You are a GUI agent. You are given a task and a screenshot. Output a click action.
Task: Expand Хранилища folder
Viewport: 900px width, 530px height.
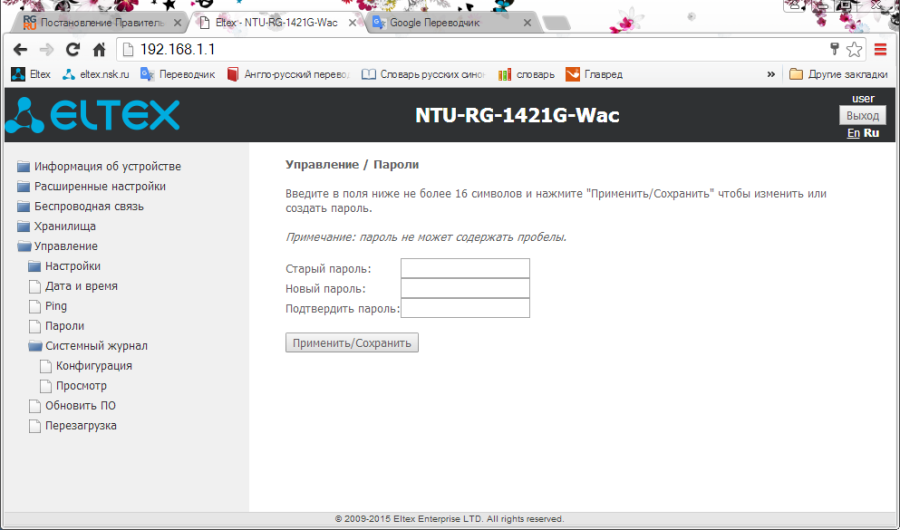coord(56,226)
